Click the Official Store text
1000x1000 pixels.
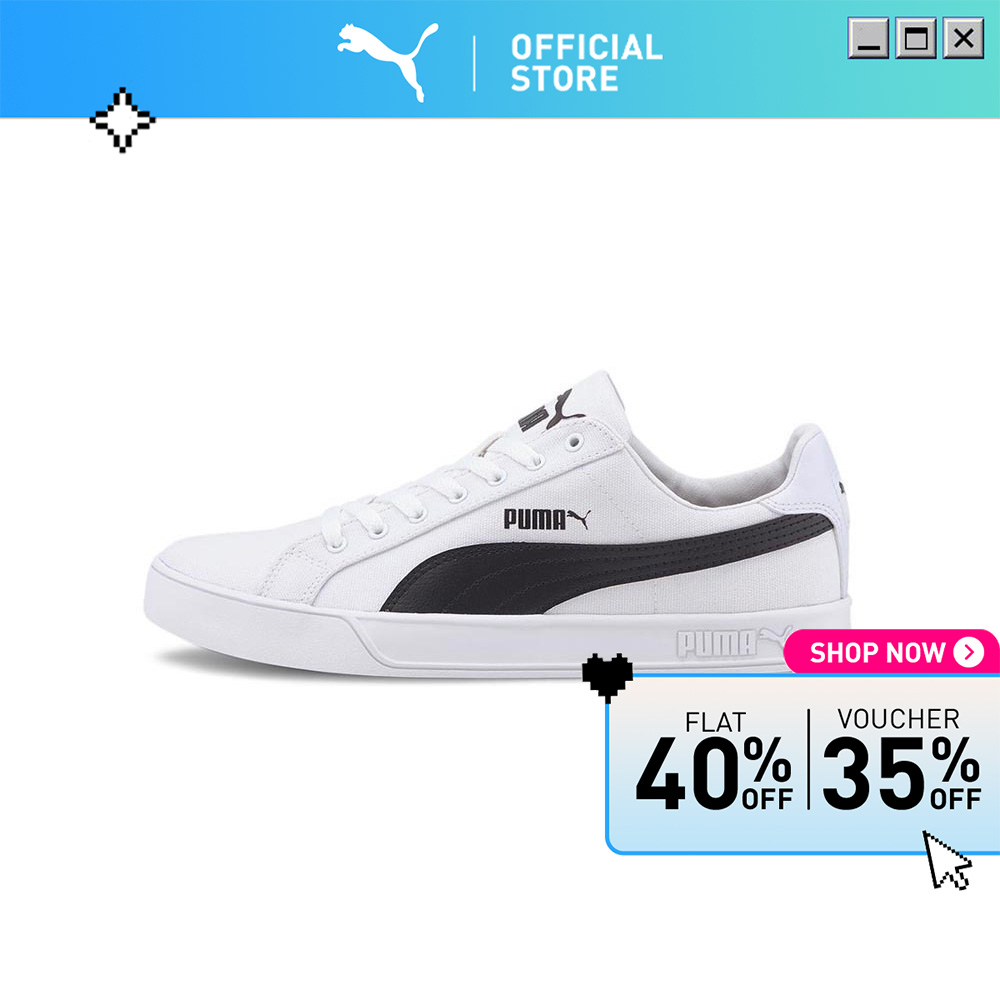pos(586,63)
